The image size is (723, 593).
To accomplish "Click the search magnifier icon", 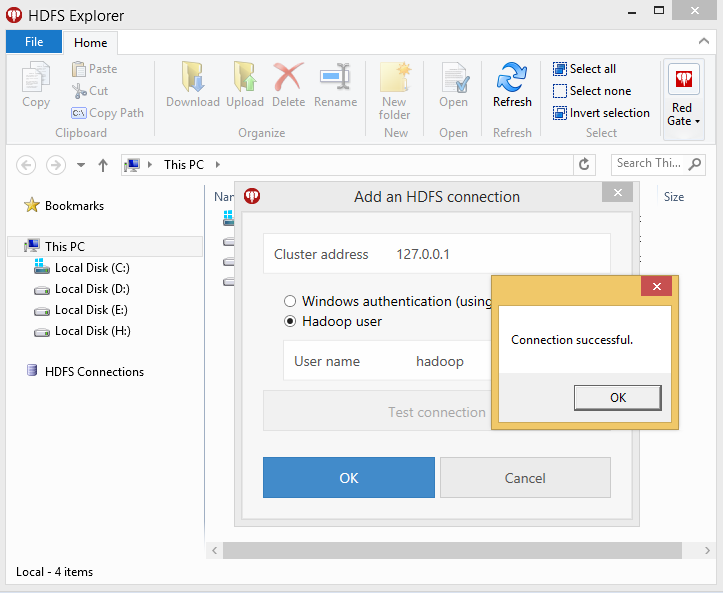I will tap(694, 164).
